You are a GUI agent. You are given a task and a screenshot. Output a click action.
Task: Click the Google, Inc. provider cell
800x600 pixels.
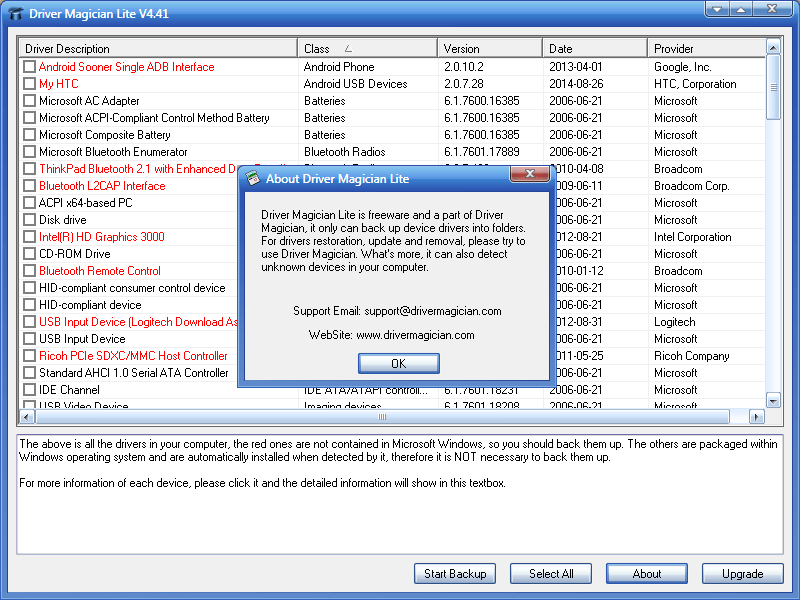(x=683, y=67)
